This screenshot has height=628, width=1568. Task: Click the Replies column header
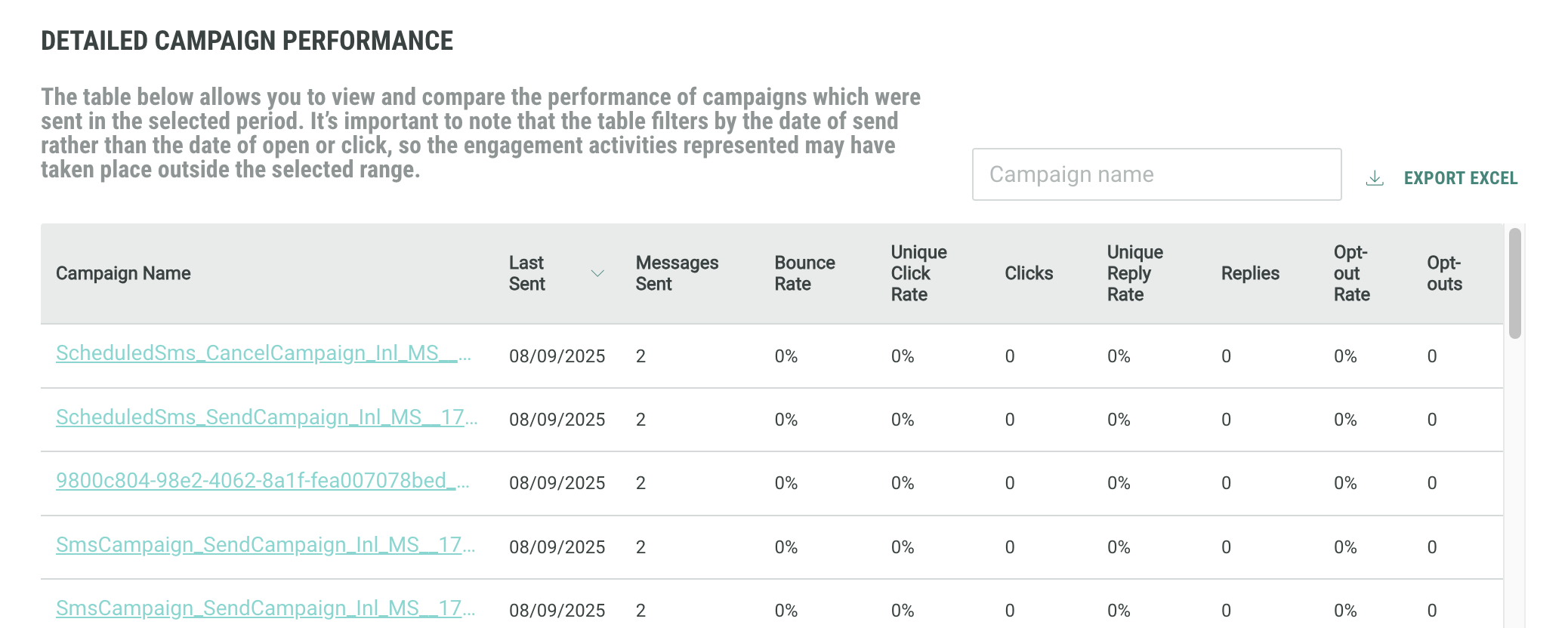[x=1249, y=273]
